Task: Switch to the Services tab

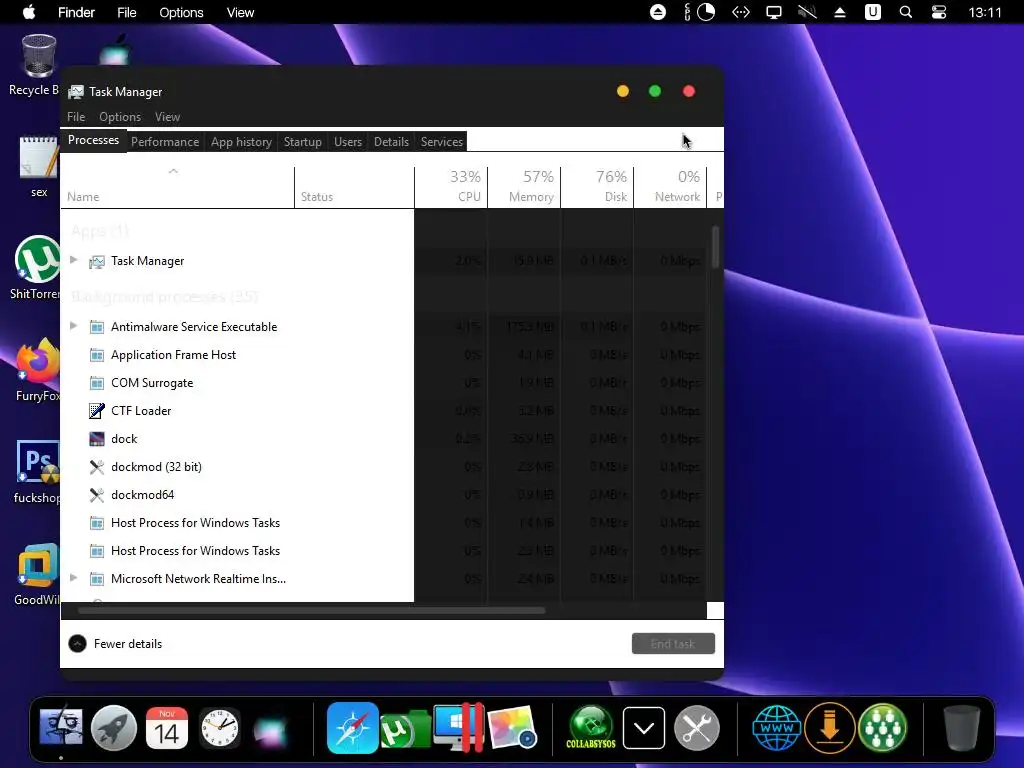Action: pos(441,142)
